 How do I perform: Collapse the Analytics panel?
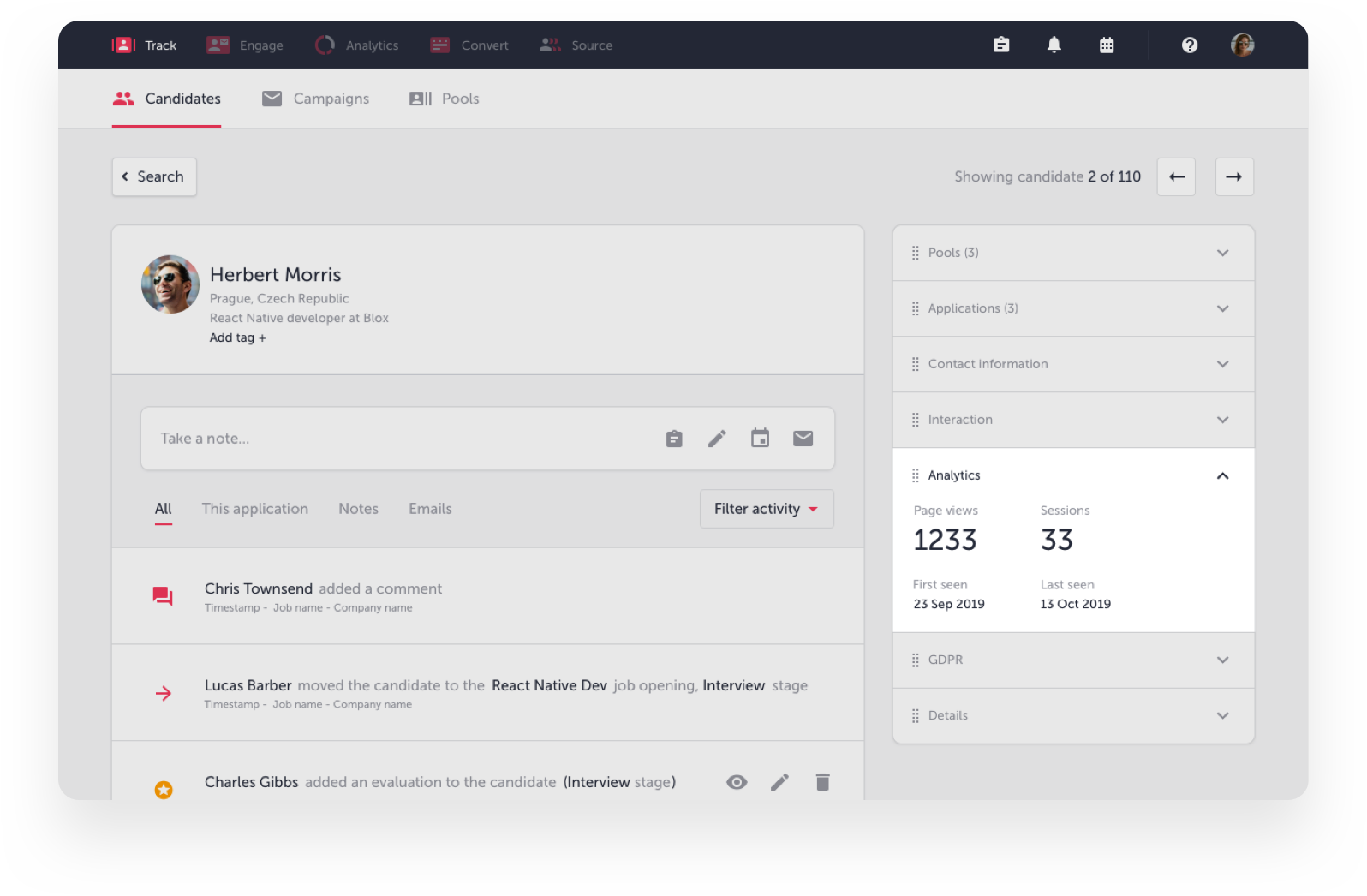tap(1222, 475)
